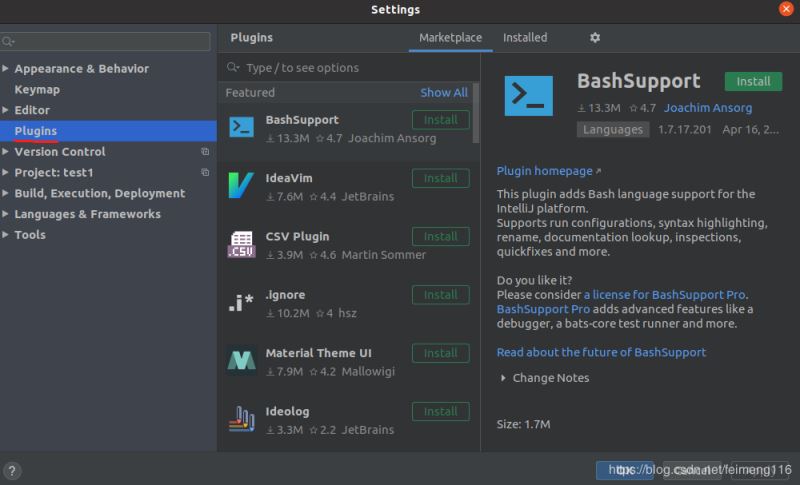Select the CSV Plugin name

pos(297,237)
